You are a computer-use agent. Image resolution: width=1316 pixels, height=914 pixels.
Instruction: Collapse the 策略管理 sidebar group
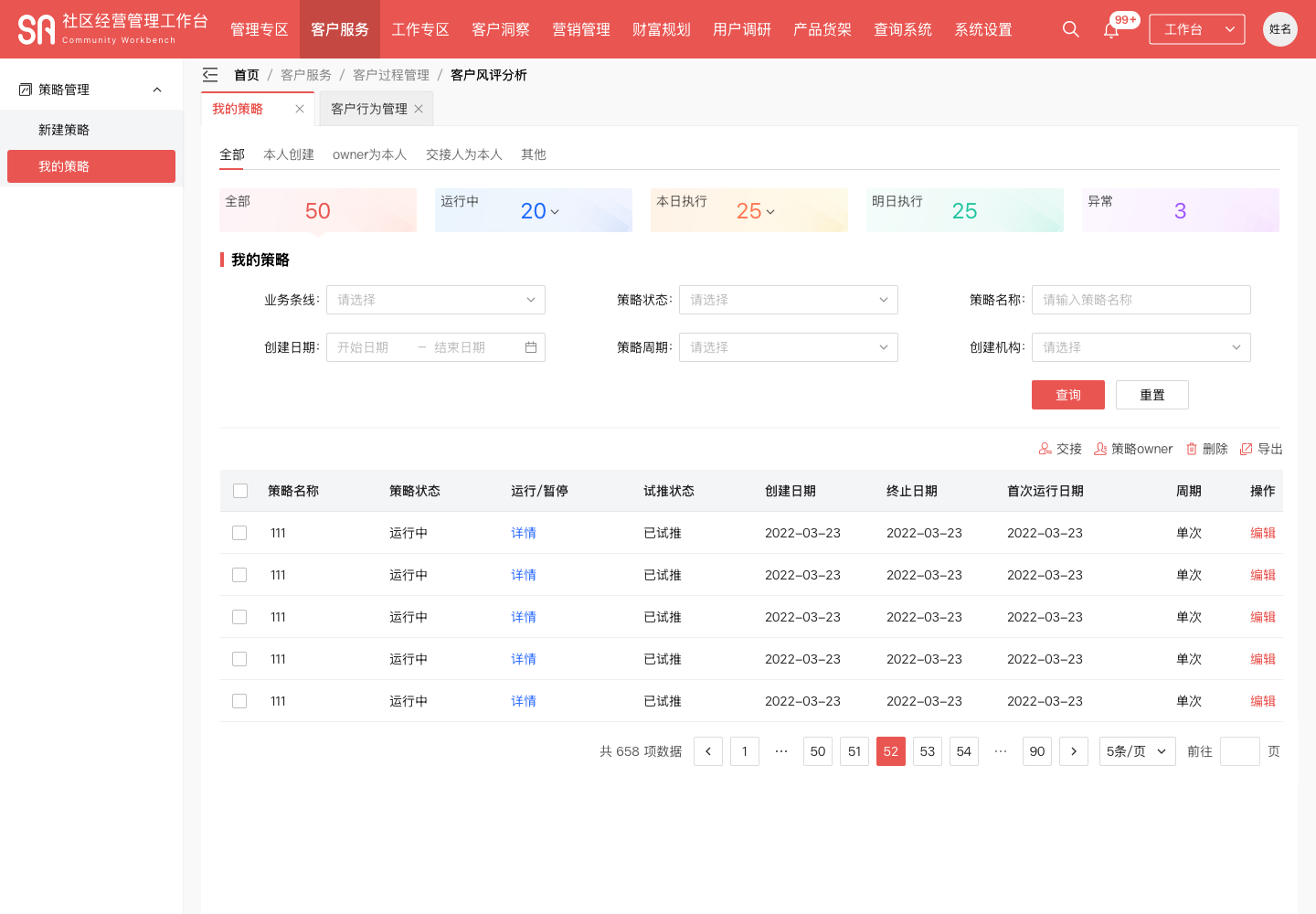point(157,90)
